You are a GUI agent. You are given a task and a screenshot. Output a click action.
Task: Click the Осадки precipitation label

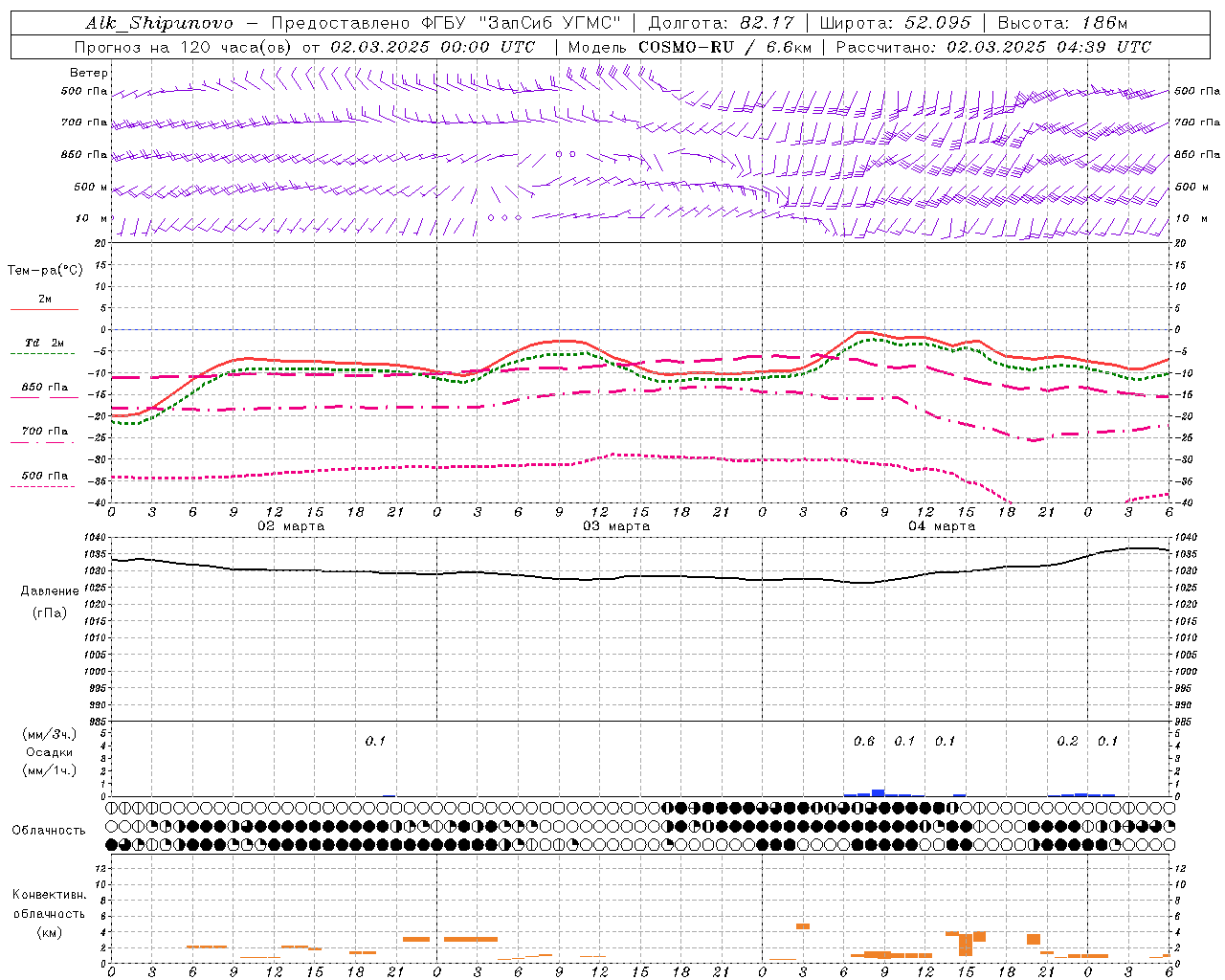click(x=49, y=752)
